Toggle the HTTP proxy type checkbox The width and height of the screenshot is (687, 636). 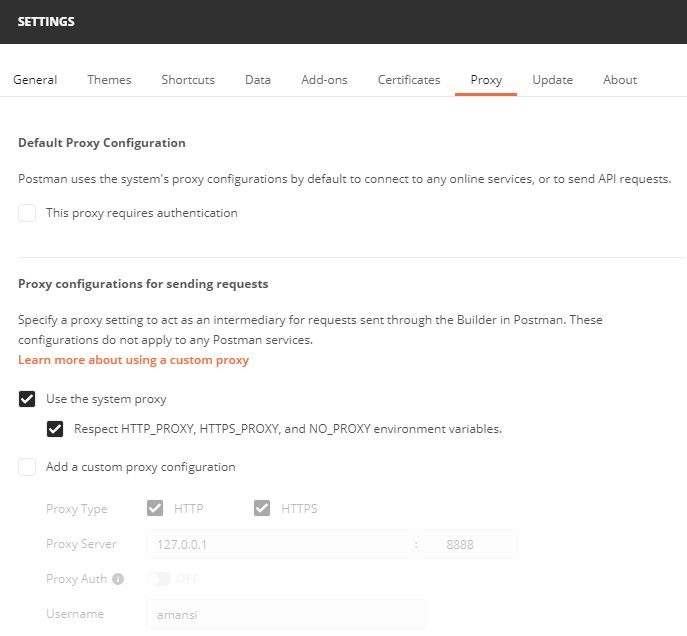pos(155,508)
